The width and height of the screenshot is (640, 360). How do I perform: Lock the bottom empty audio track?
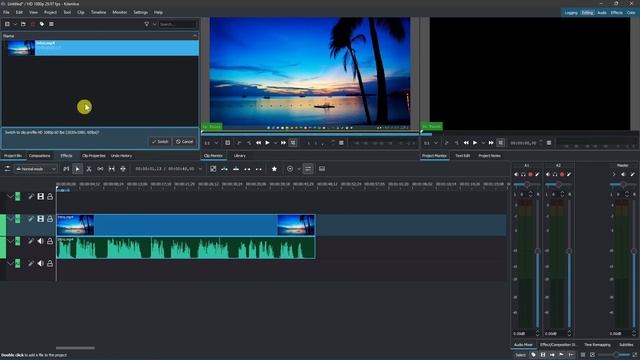(50, 264)
